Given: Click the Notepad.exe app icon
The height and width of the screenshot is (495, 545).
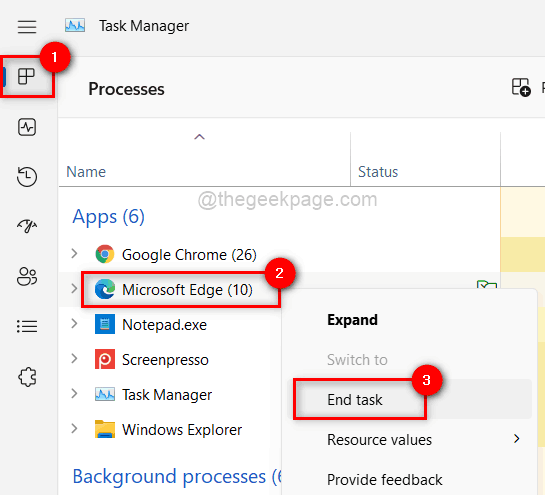Looking at the screenshot, I should tap(105, 324).
